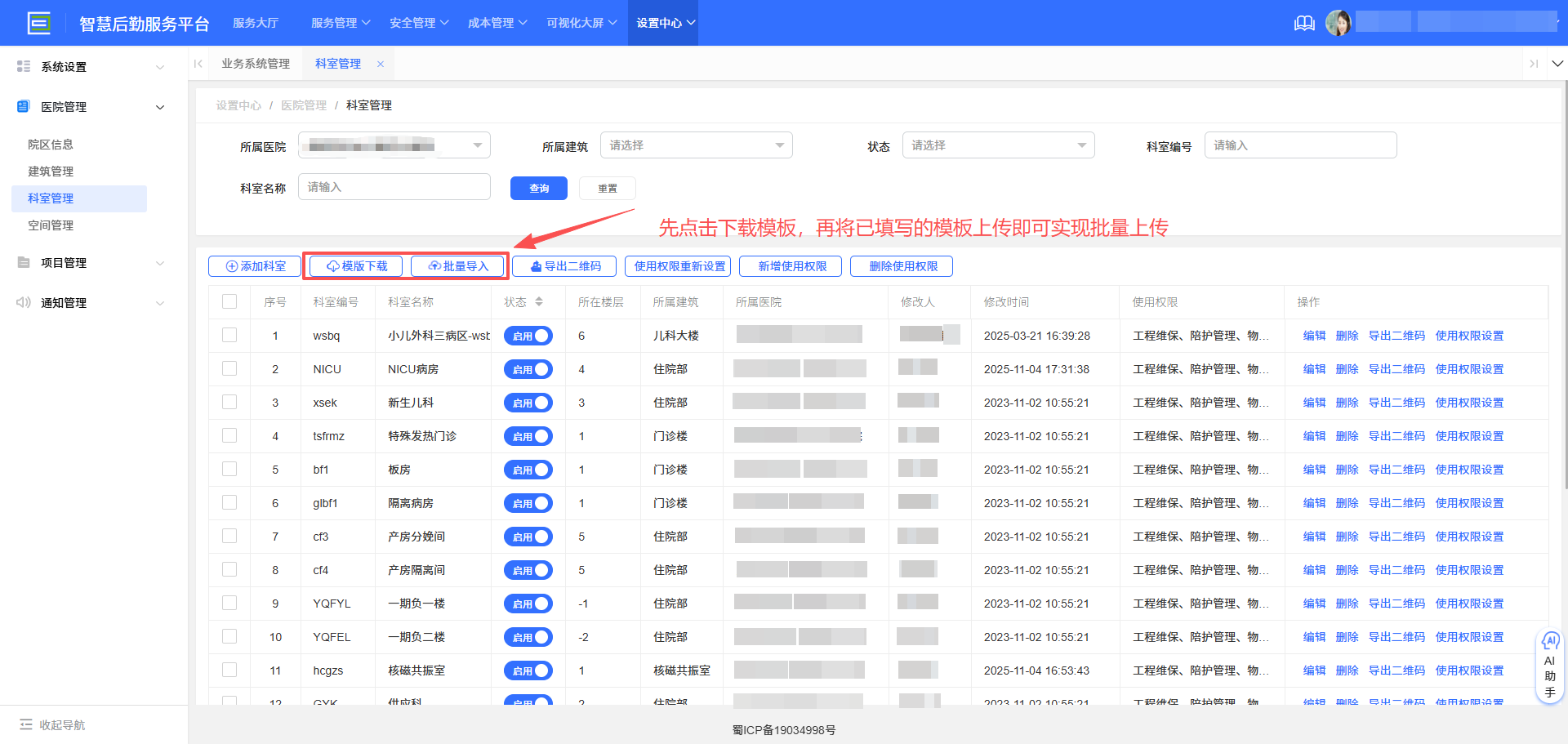Open the AI assistant floating icon
The image size is (1568, 744).
tap(1549, 642)
